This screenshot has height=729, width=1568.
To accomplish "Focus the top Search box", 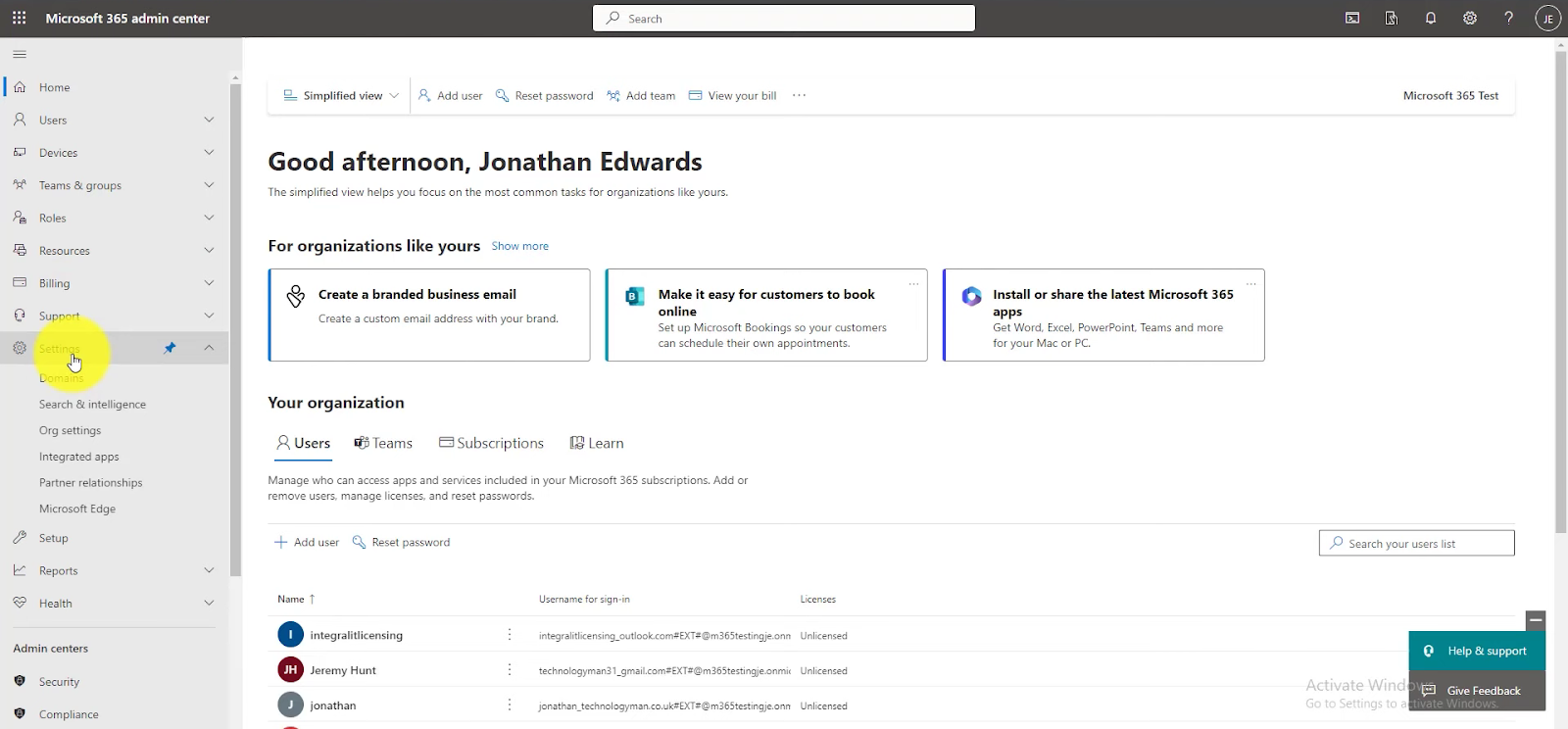I will pyautogui.click(x=784, y=18).
